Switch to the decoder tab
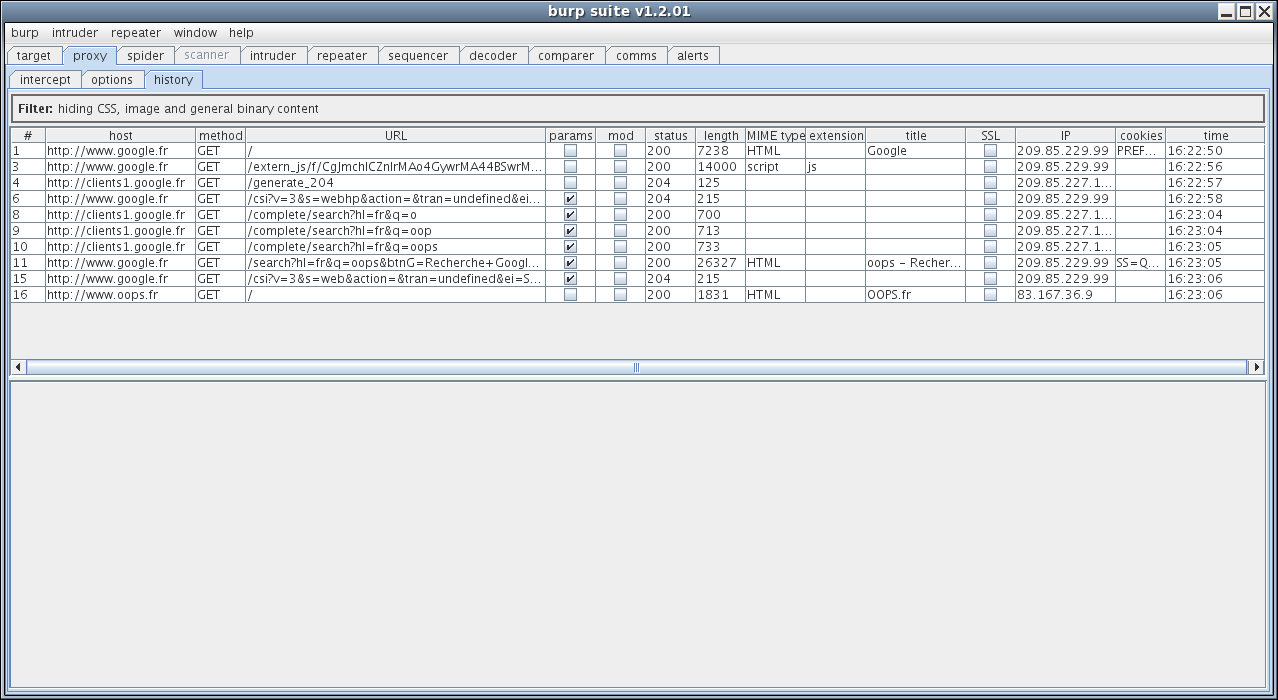 [x=493, y=56]
